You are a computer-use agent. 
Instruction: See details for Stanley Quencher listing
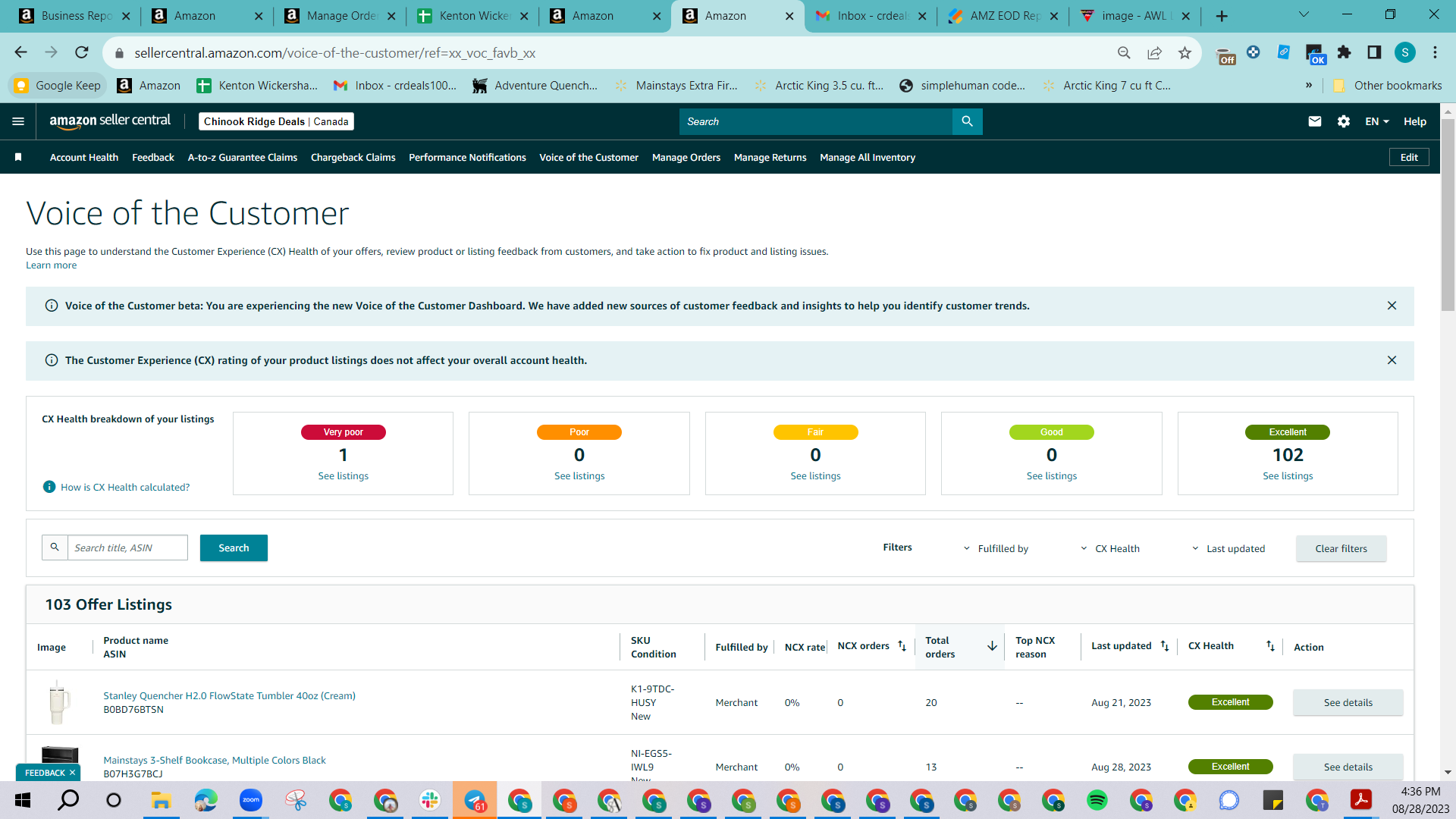click(1348, 702)
